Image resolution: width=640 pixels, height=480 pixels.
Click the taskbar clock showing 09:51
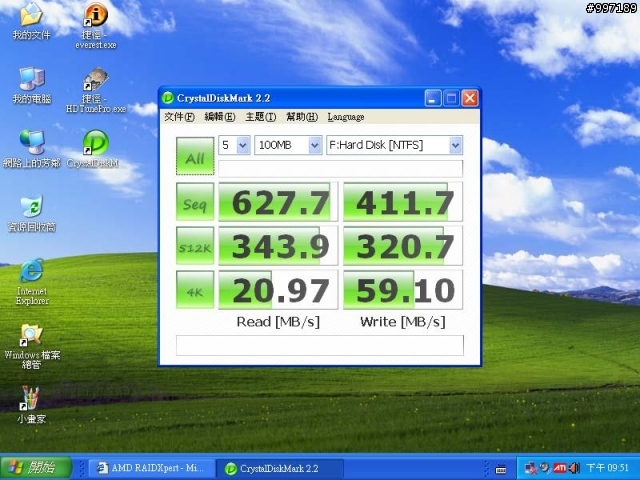[x=607, y=468]
